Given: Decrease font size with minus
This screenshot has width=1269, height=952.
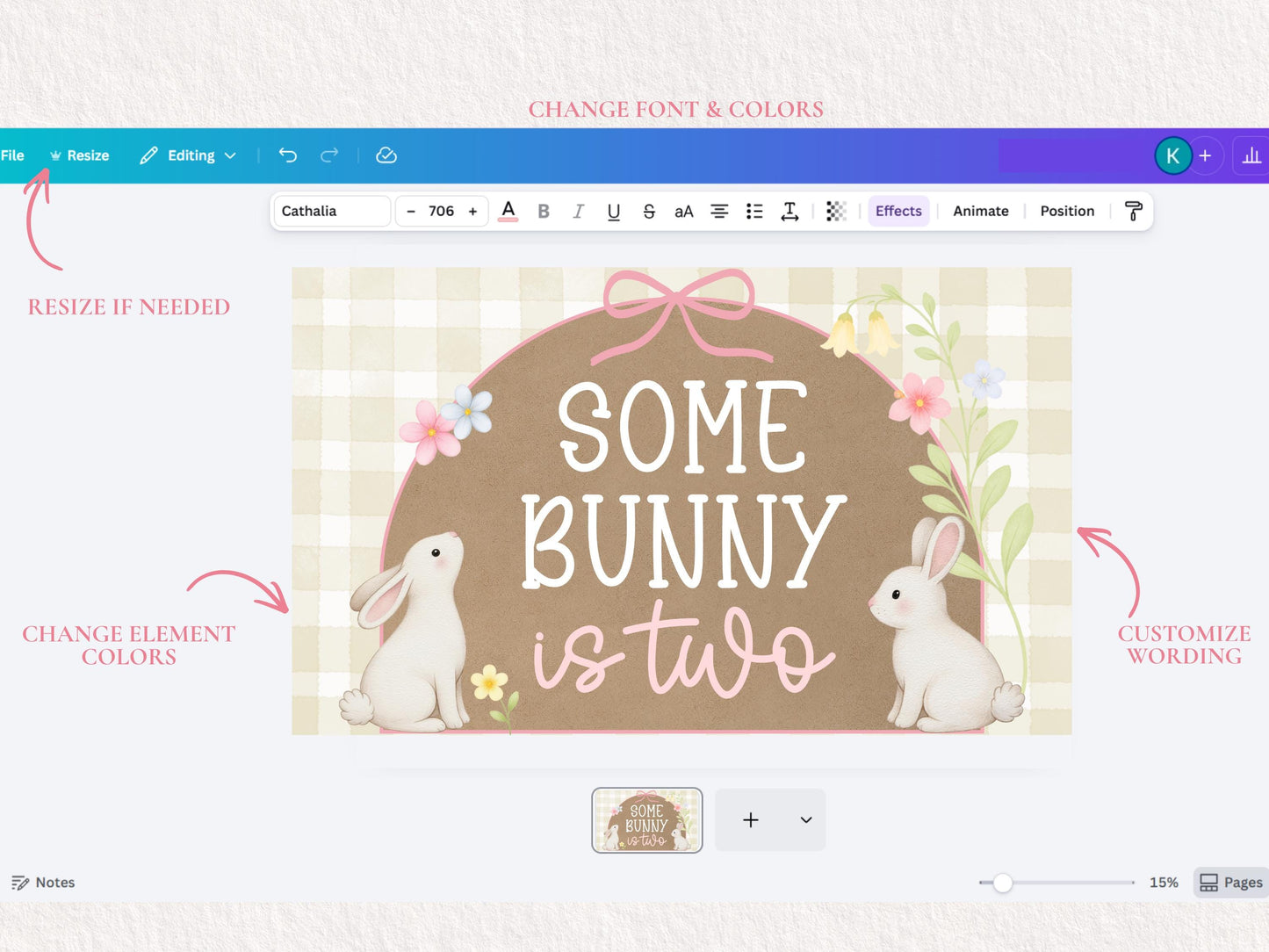Looking at the screenshot, I should pyautogui.click(x=410, y=211).
